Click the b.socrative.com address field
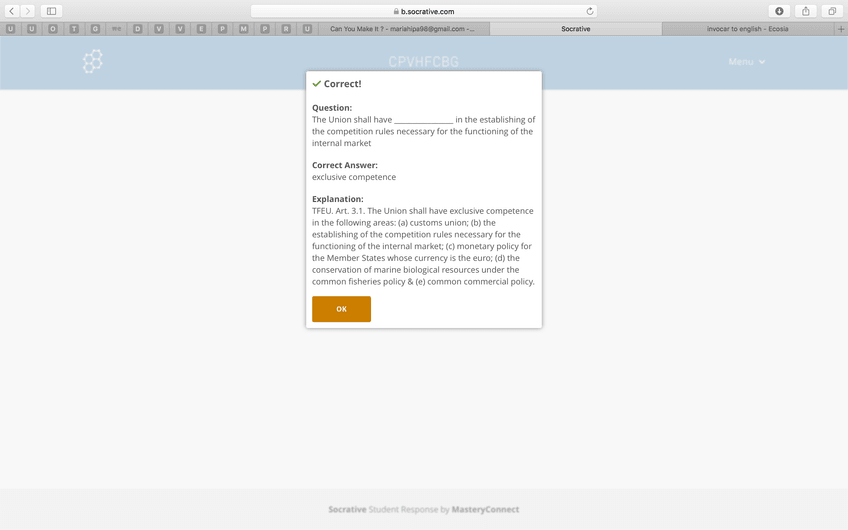 [x=424, y=11]
